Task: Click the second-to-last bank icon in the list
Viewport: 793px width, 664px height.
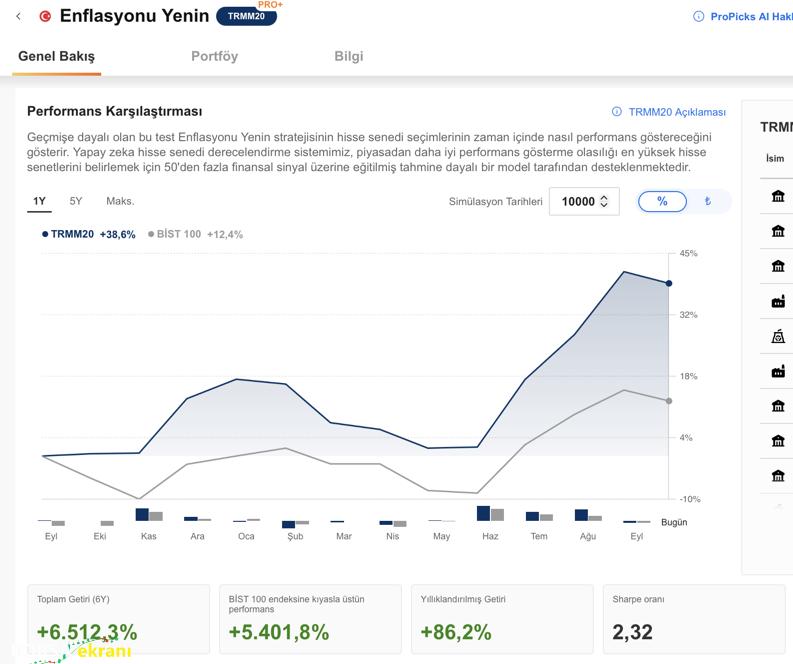Action: click(778, 441)
